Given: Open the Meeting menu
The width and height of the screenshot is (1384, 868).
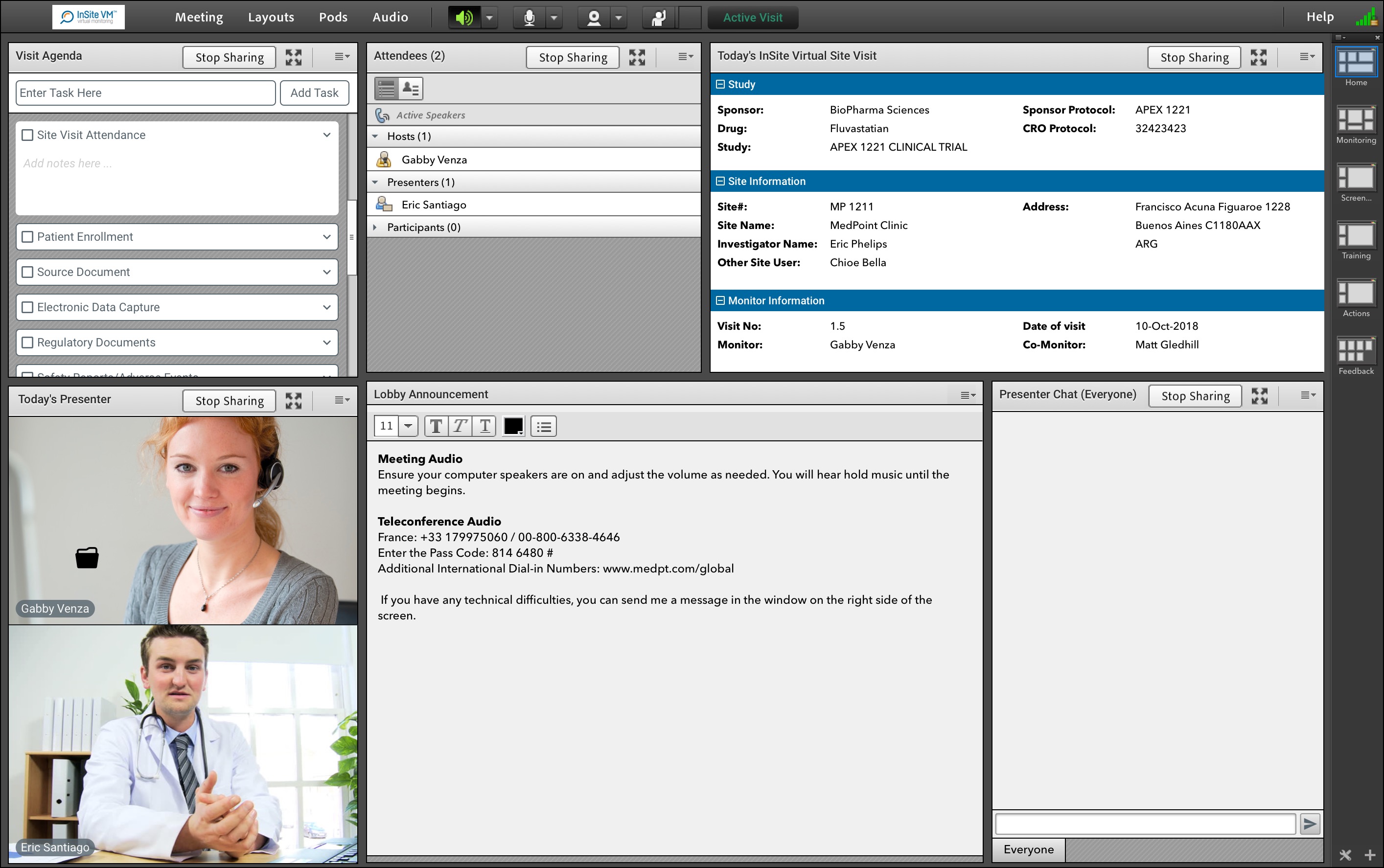Looking at the screenshot, I should click(199, 17).
